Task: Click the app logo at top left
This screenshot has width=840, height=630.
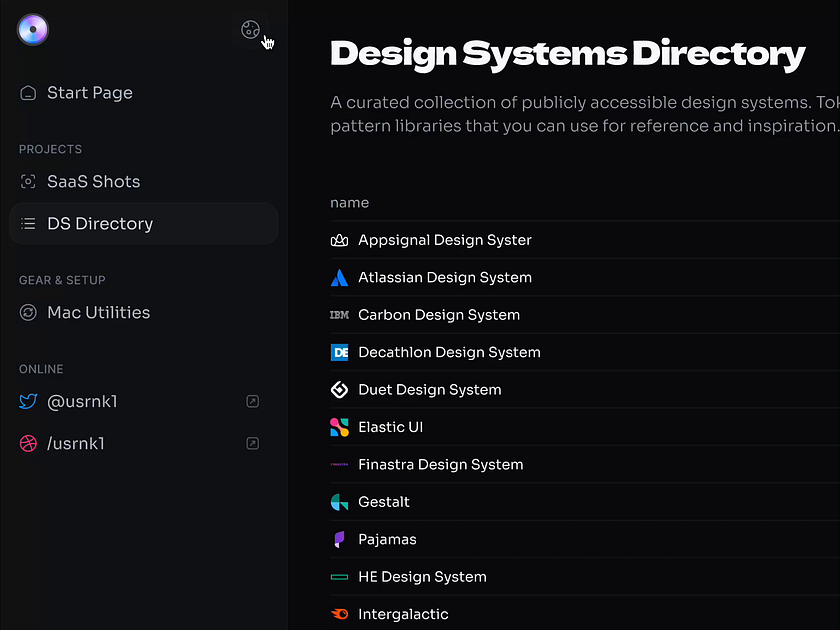Action: (x=32, y=29)
